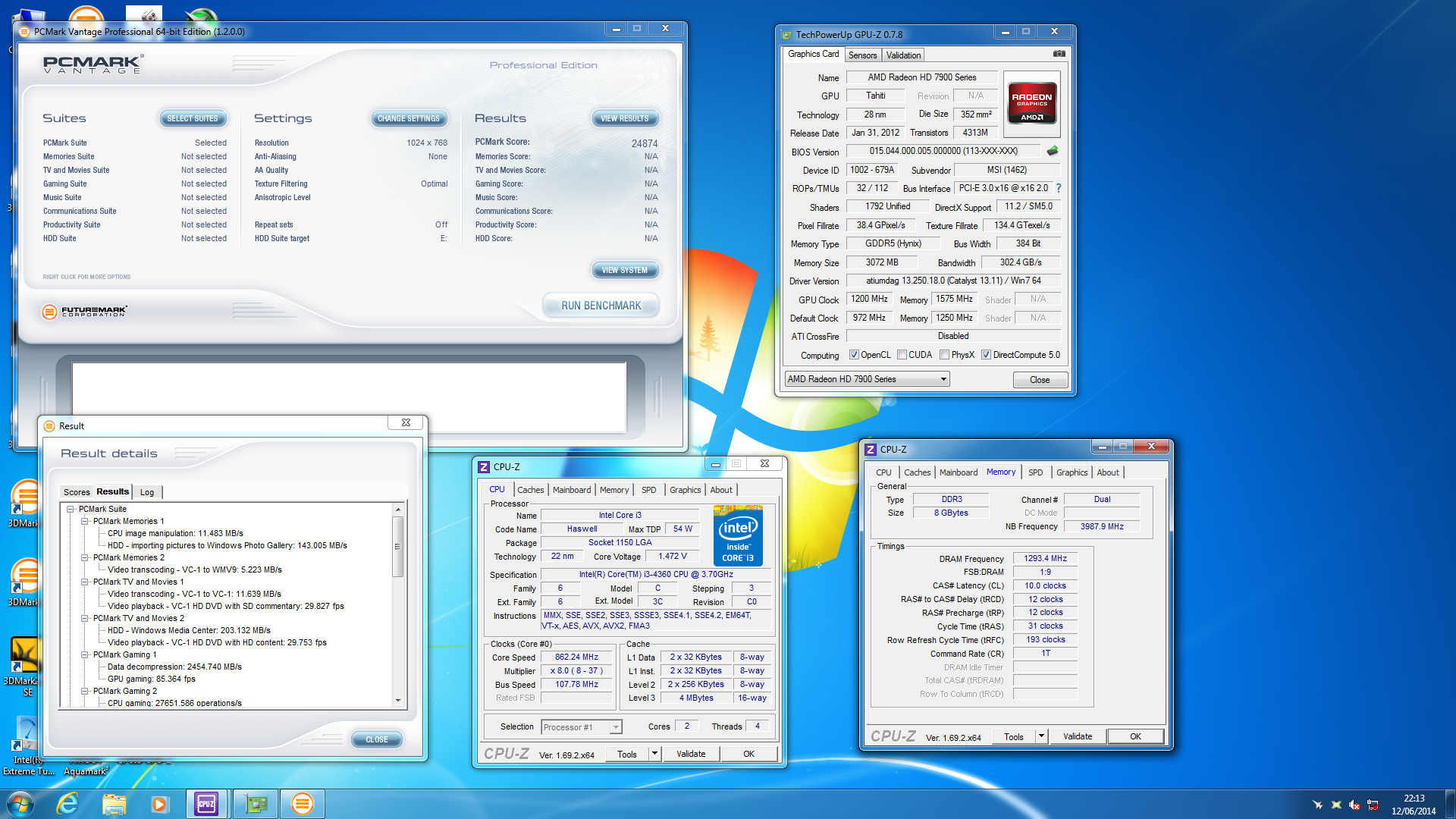Open the Graphics tab in CPU-Z CPU window
The image size is (1456, 819).
[685, 490]
